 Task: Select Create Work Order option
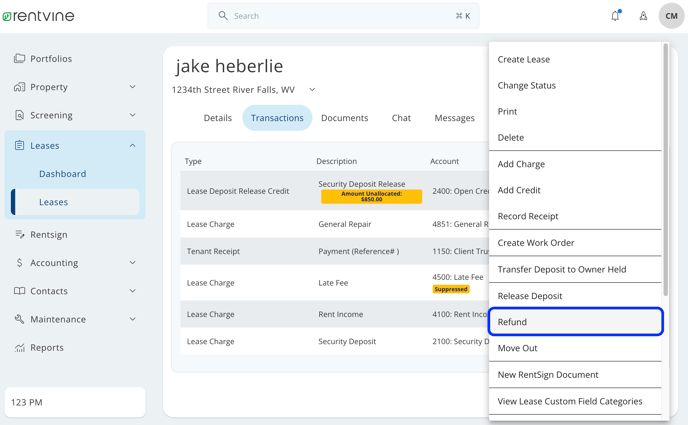coord(575,243)
